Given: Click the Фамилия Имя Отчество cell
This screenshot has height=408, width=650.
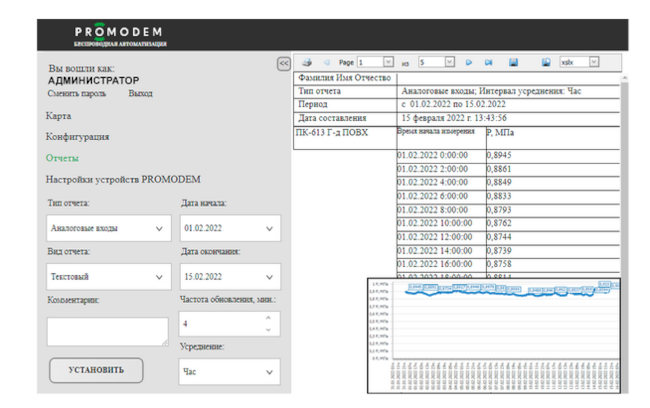Looking at the screenshot, I should [x=345, y=78].
